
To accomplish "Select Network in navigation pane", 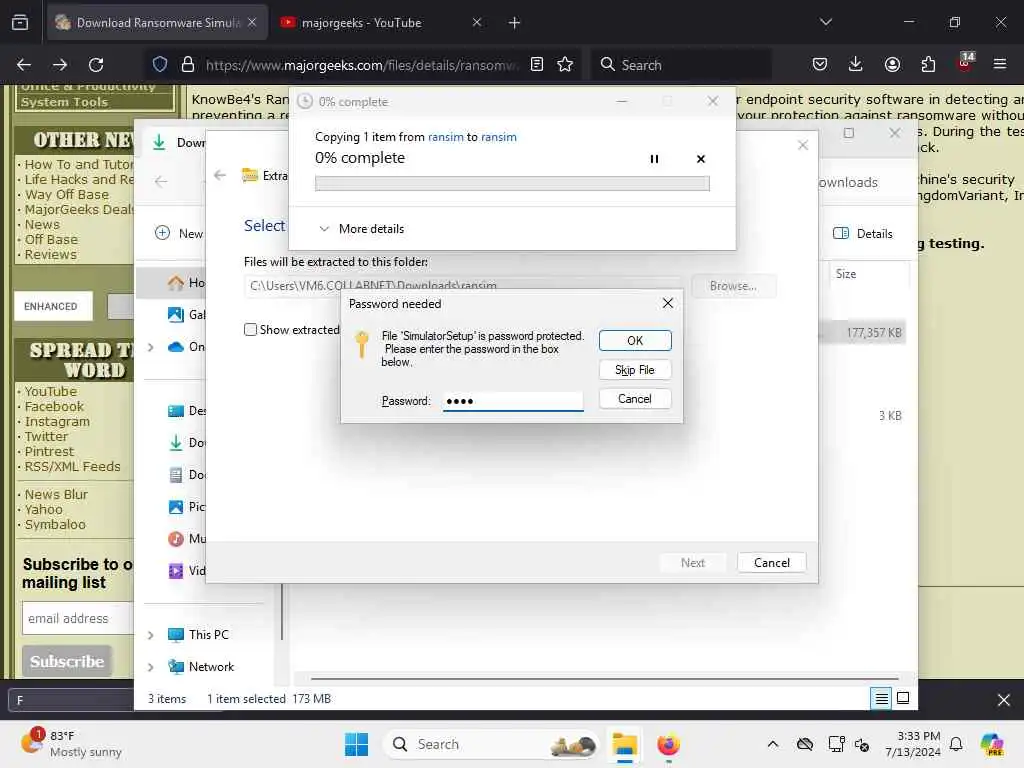I will [201, 667].
